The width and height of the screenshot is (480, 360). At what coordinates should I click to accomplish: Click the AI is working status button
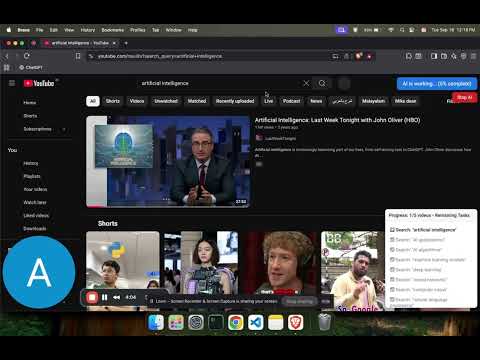437,84
